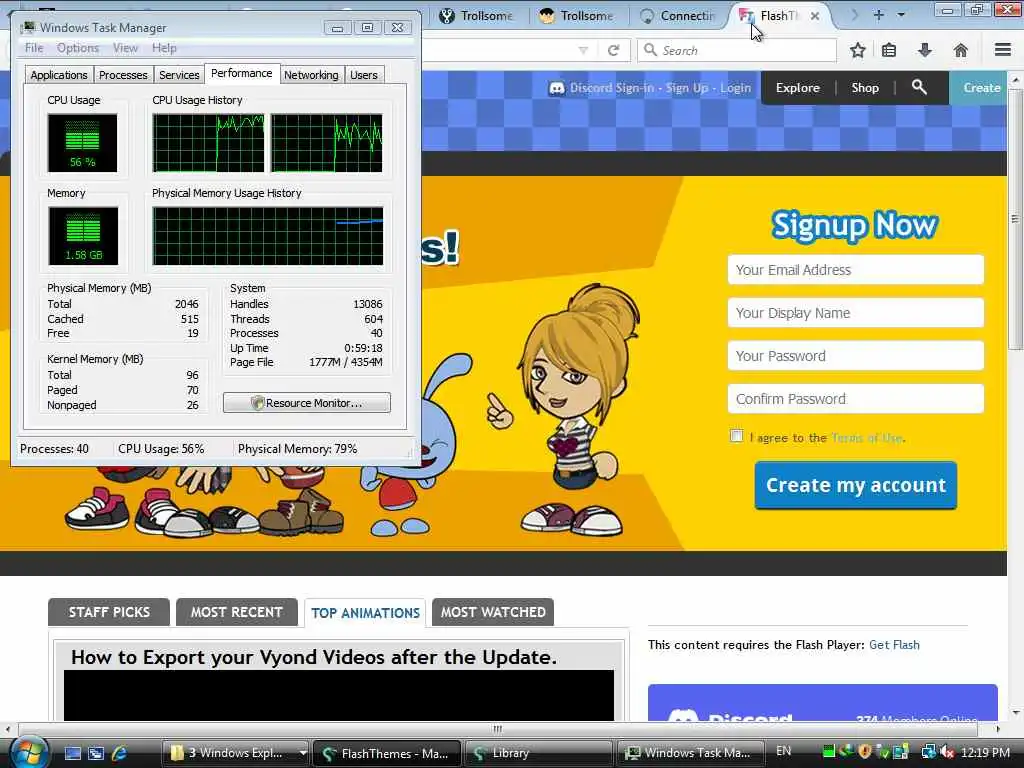The width and height of the screenshot is (1024, 768).
Task: Open Resource Monitor
Action: [x=307, y=403]
